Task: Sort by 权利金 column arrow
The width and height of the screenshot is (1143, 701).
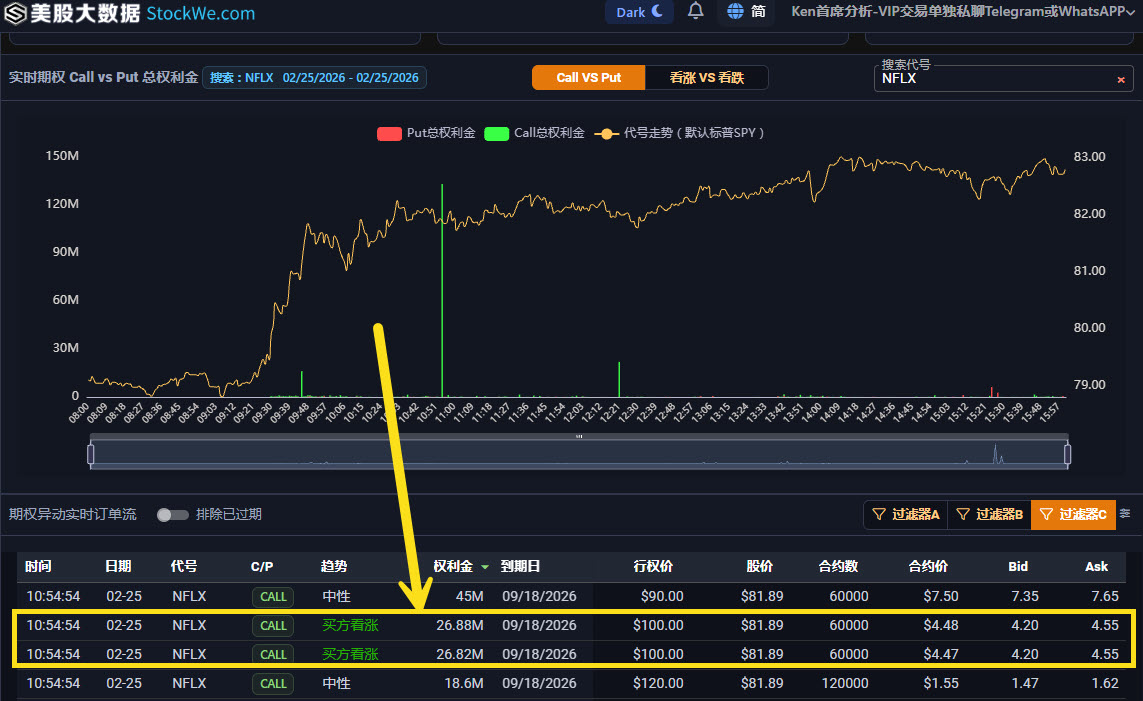Action: click(485, 567)
